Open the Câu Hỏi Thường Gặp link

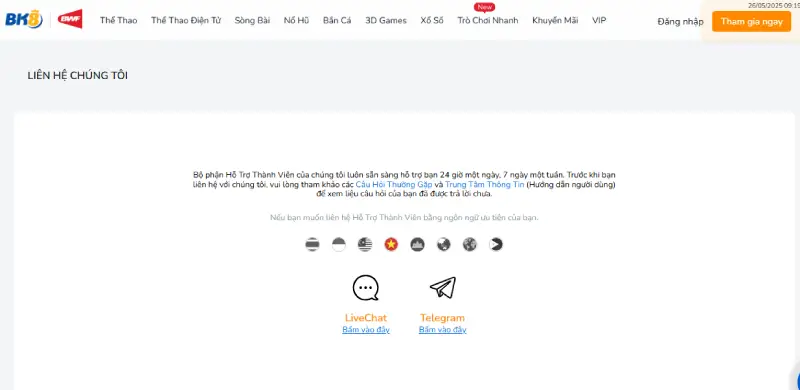click(x=394, y=184)
